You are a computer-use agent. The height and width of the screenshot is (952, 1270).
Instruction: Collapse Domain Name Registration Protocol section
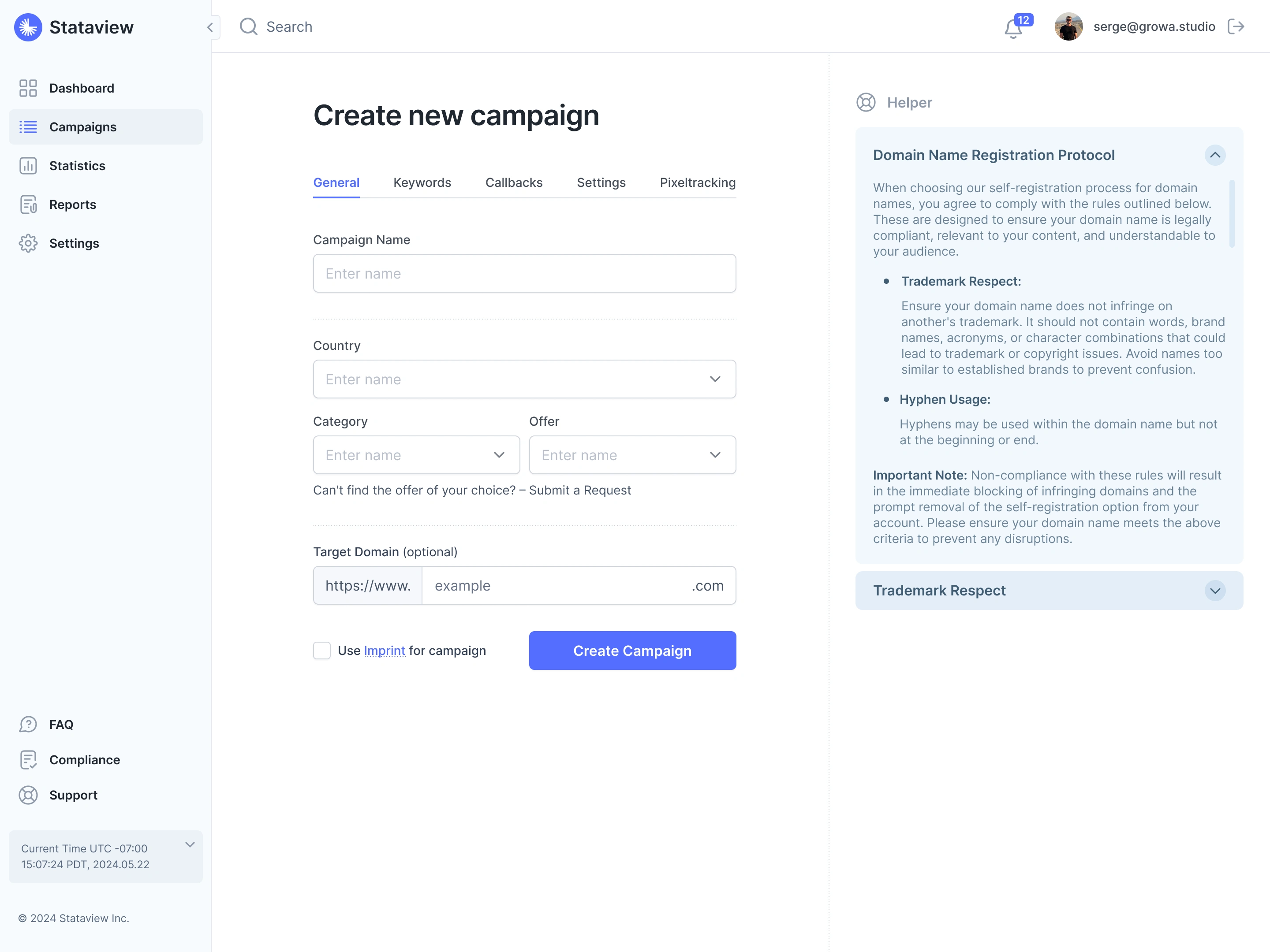1215,155
